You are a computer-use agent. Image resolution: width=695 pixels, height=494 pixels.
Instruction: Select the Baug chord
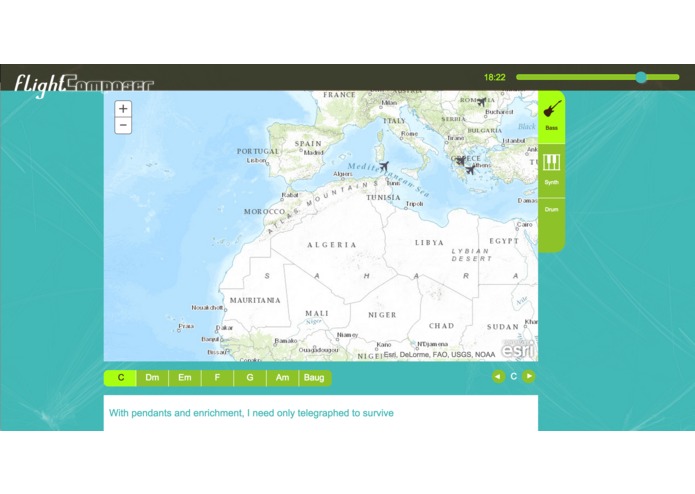point(314,378)
